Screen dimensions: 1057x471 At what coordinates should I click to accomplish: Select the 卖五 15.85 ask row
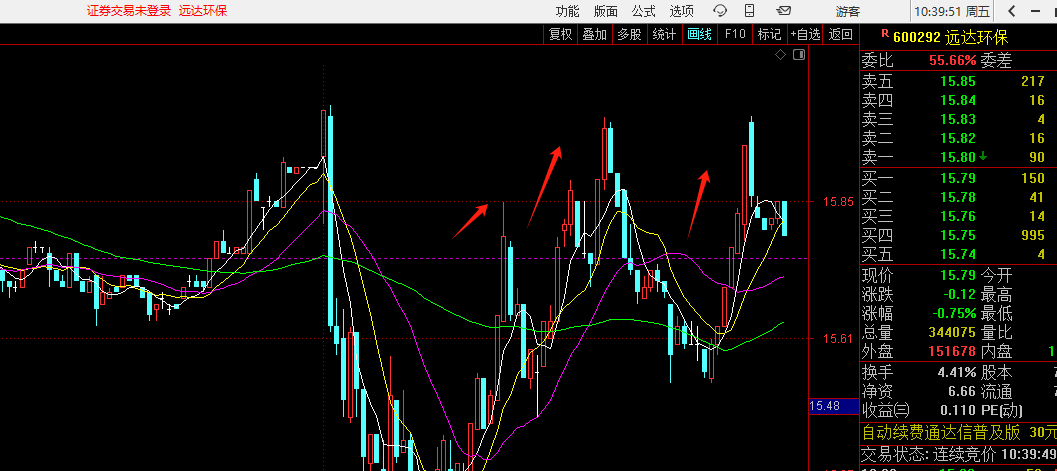tap(959, 82)
